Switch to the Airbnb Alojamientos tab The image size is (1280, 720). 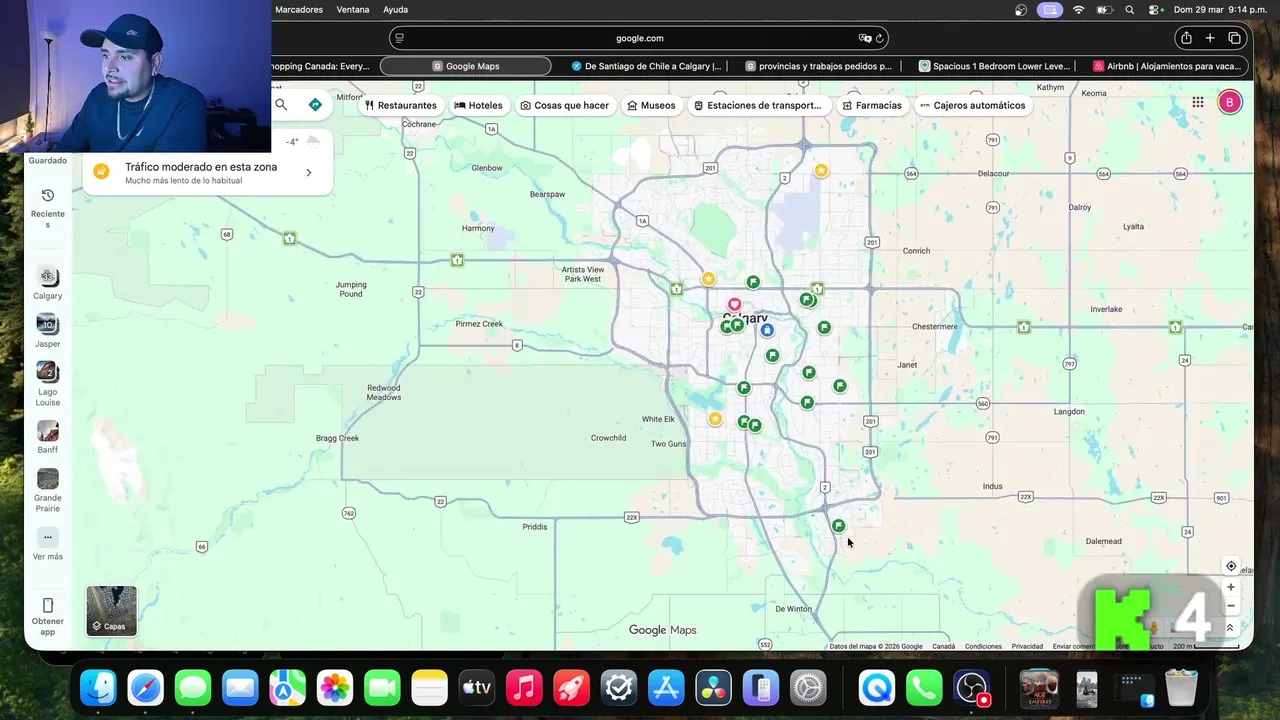(1167, 66)
